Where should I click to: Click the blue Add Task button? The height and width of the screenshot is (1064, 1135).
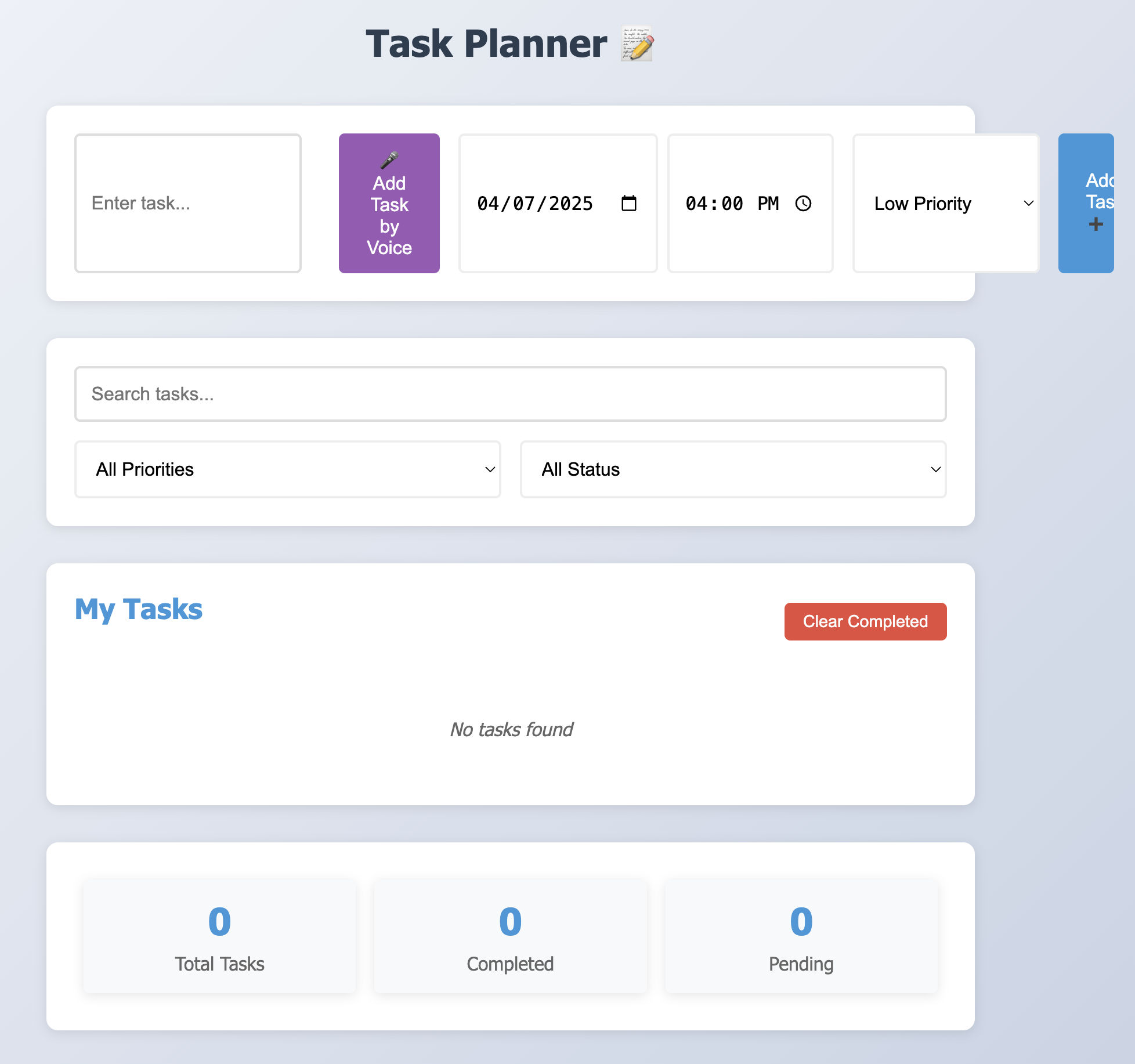(x=1096, y=204)
